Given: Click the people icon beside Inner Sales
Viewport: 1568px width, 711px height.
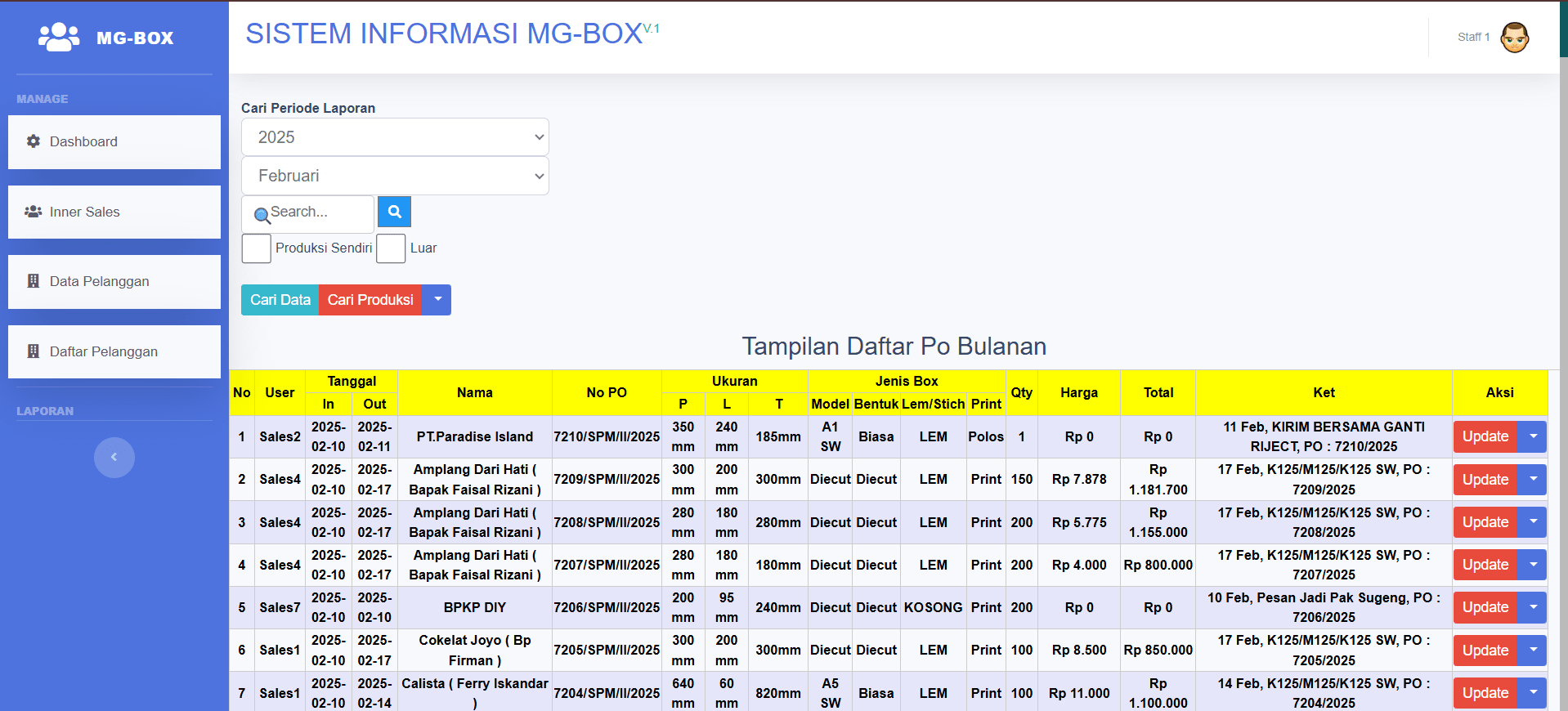Looking at the screenshot, I should [34, 212].
